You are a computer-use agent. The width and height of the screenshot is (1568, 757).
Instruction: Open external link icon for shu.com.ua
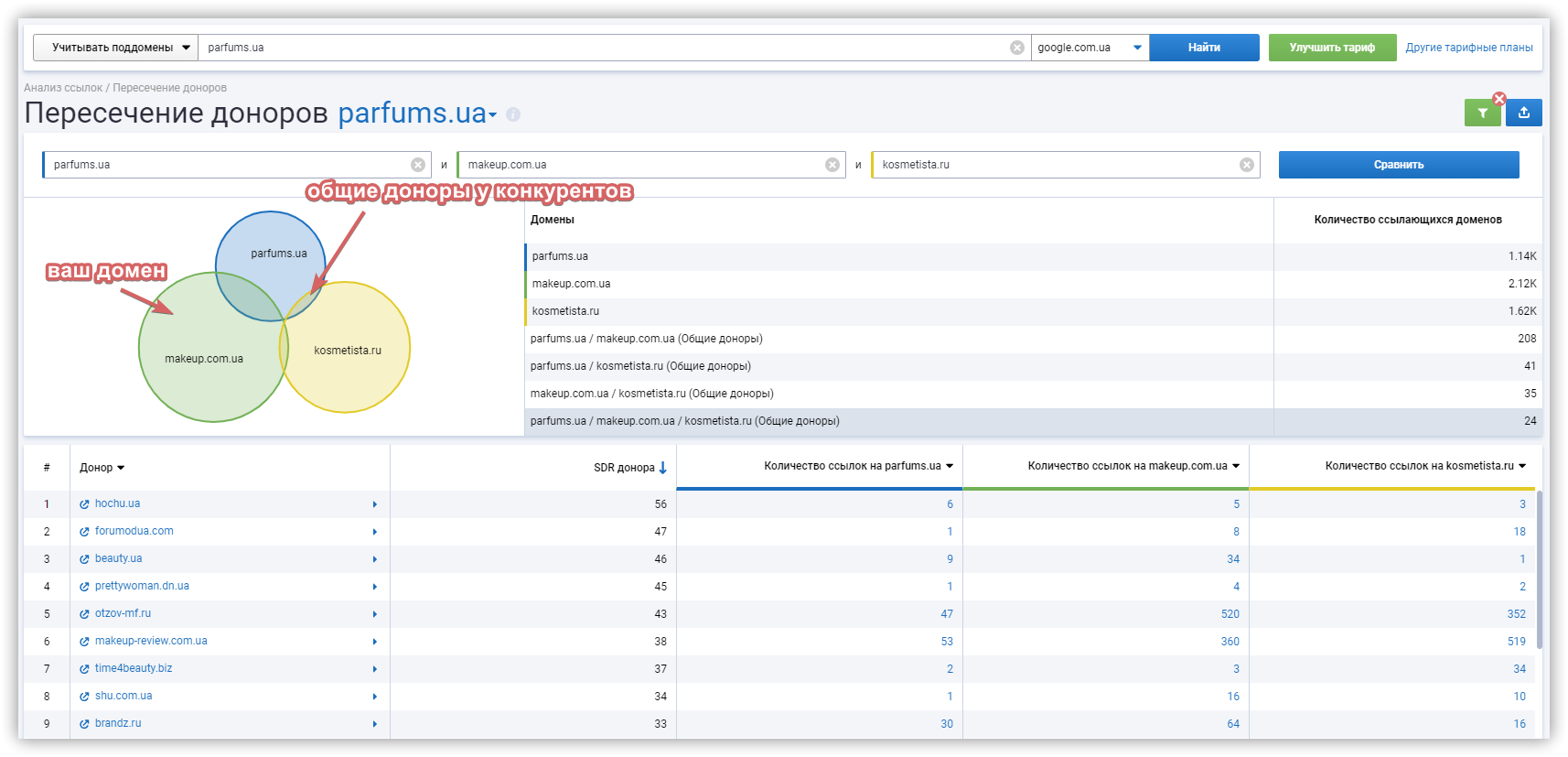tap(84, 697)
